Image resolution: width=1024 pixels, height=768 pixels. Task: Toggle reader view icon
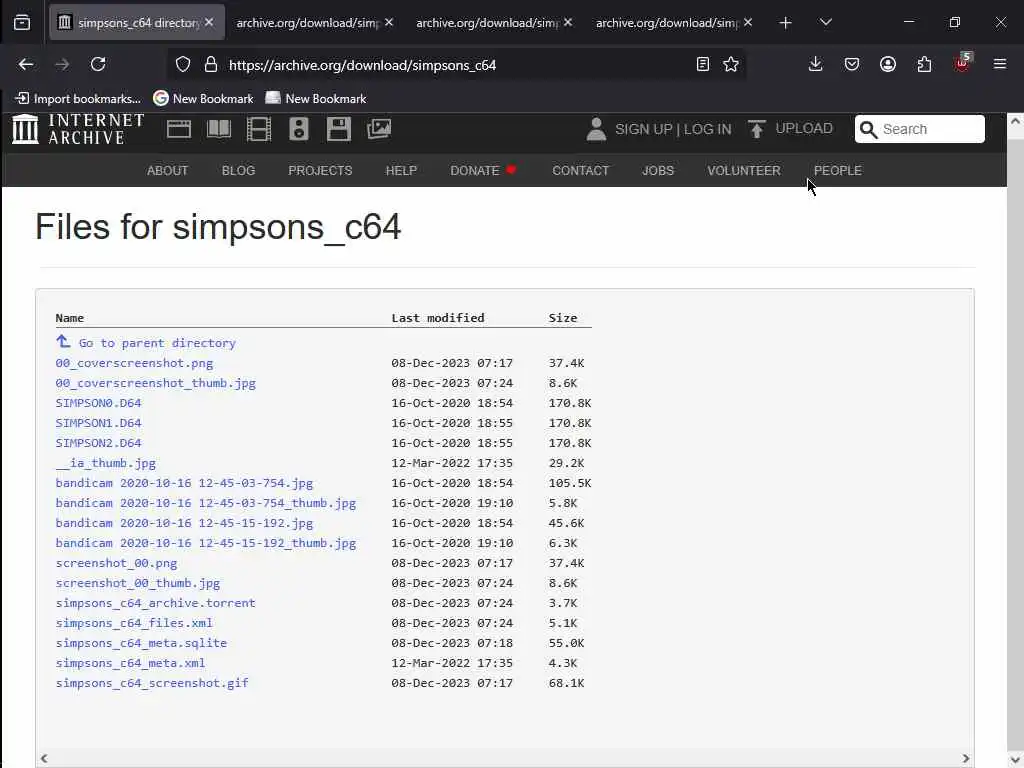tap(703, 64)
